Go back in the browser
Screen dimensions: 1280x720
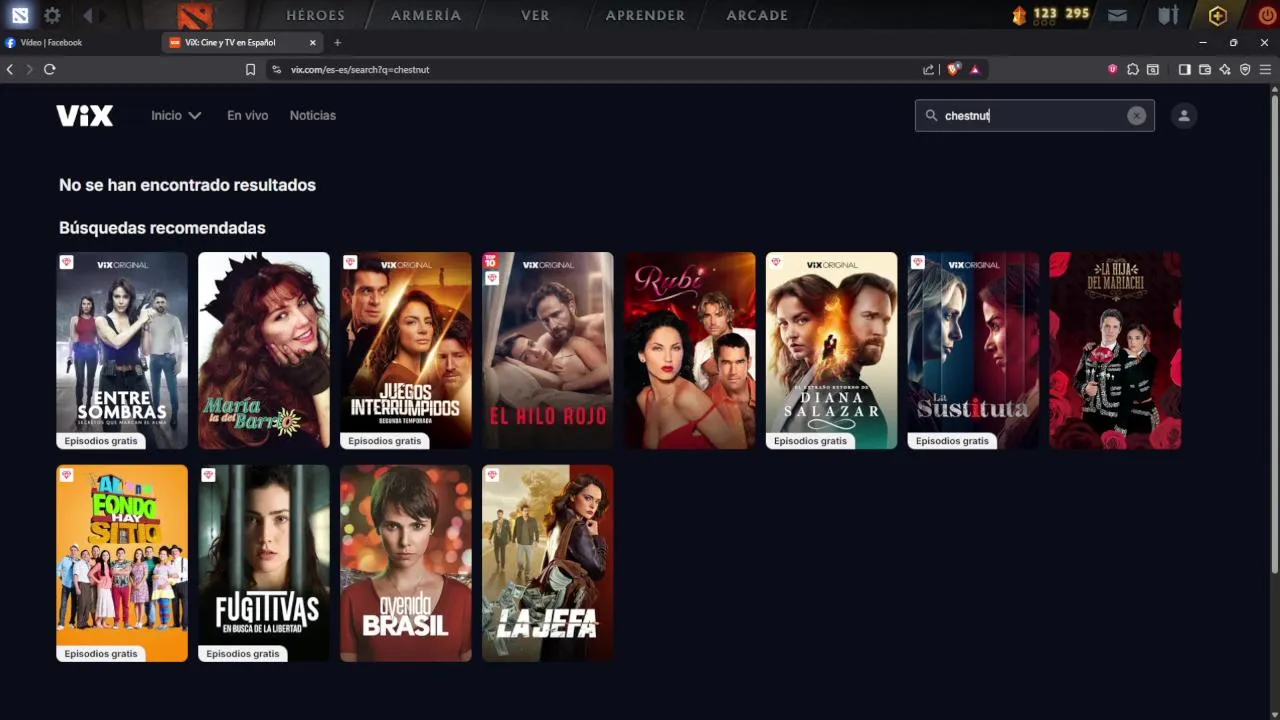(x=10, y=69)
